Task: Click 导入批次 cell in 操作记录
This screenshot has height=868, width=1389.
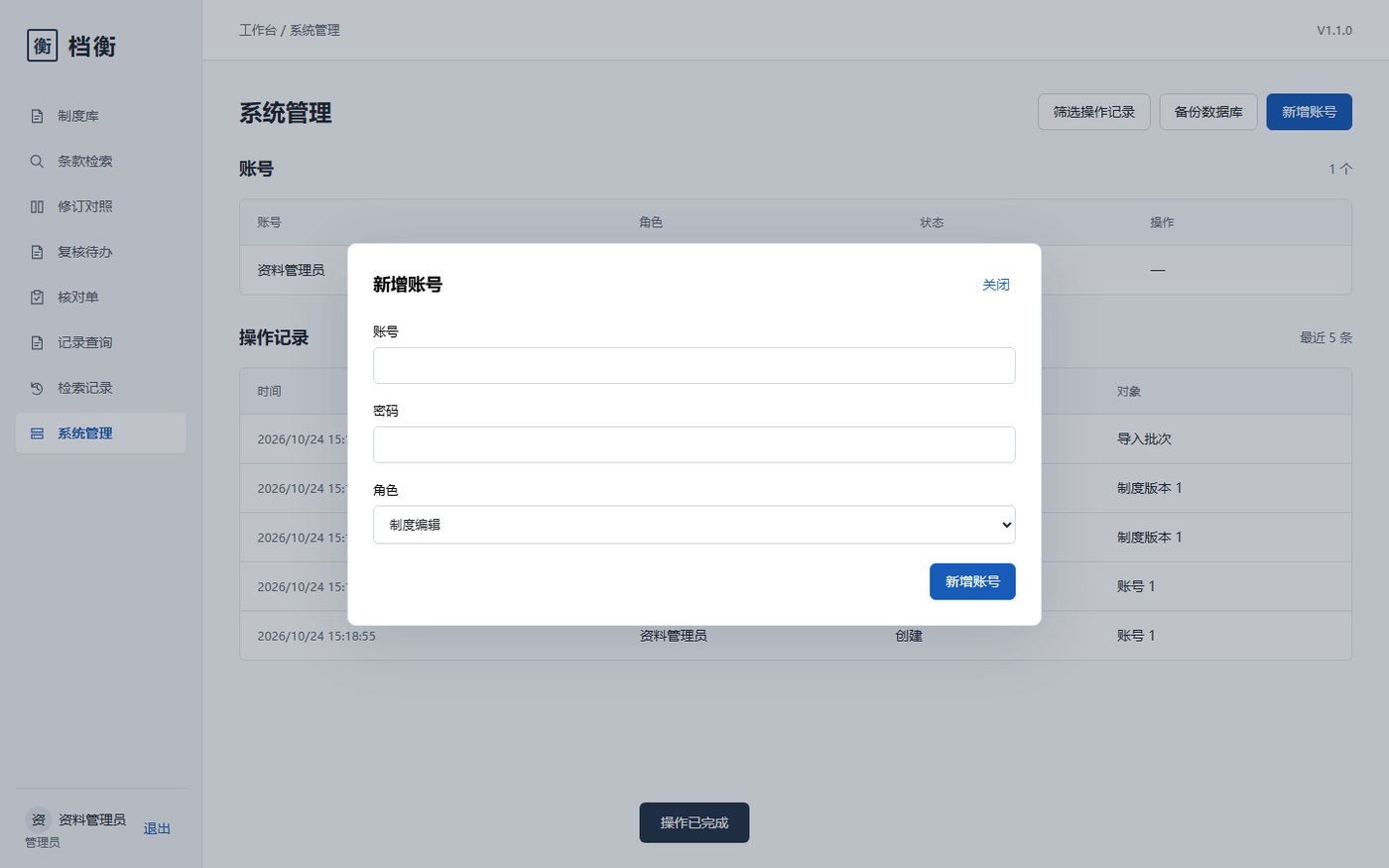Action: [x=1144, y=438]
